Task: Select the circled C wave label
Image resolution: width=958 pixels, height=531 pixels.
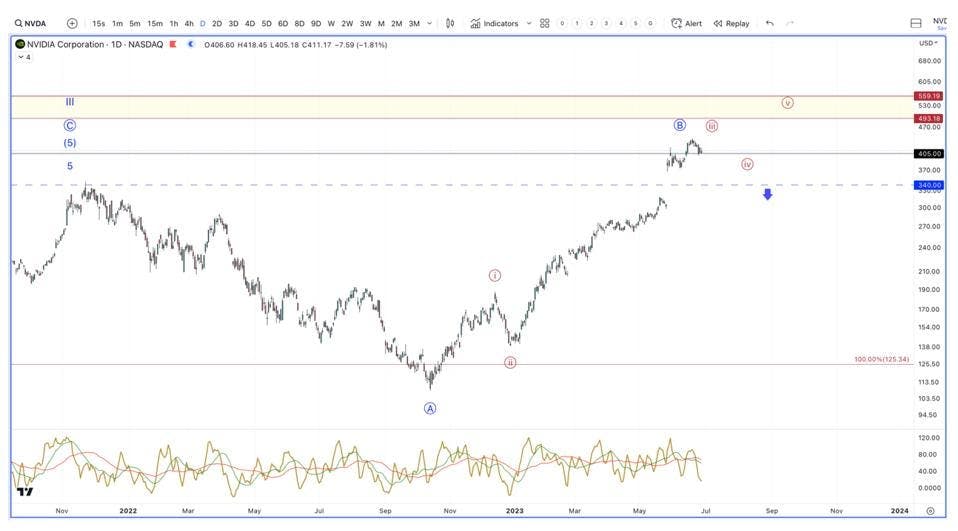Action: [70, 126]
